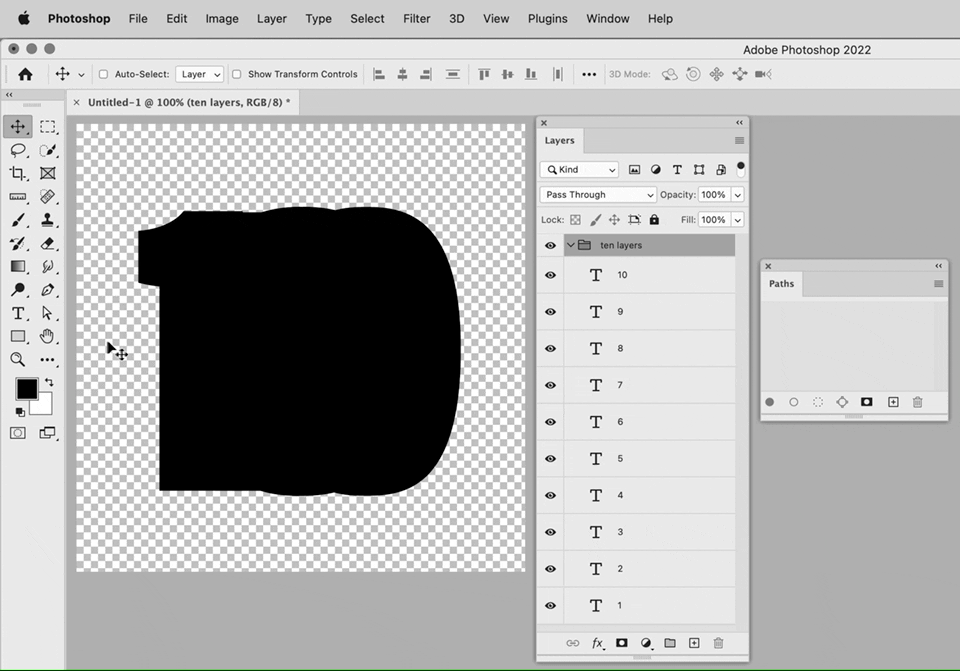Select the History Brush tool
This screenshot has width=960, height=671.
pos(18,243)
